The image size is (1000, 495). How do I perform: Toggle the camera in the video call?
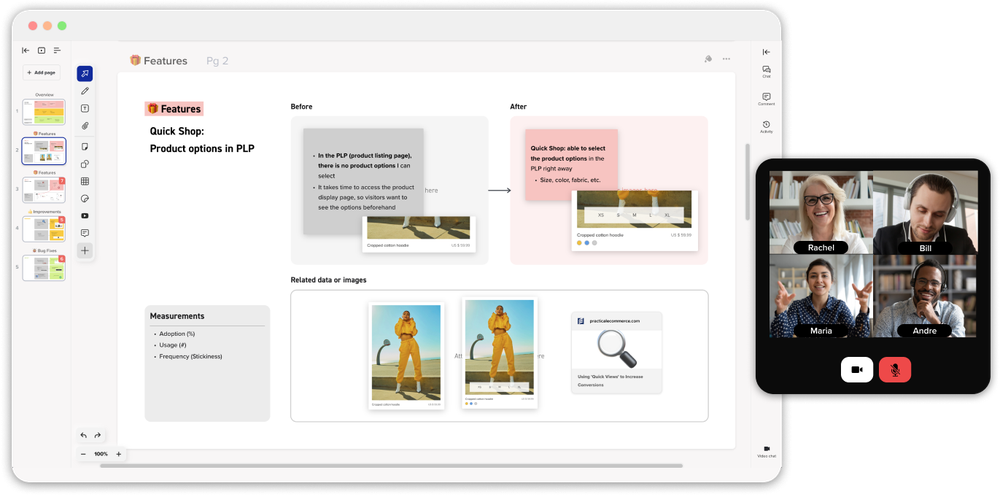(x=857, y=370)
